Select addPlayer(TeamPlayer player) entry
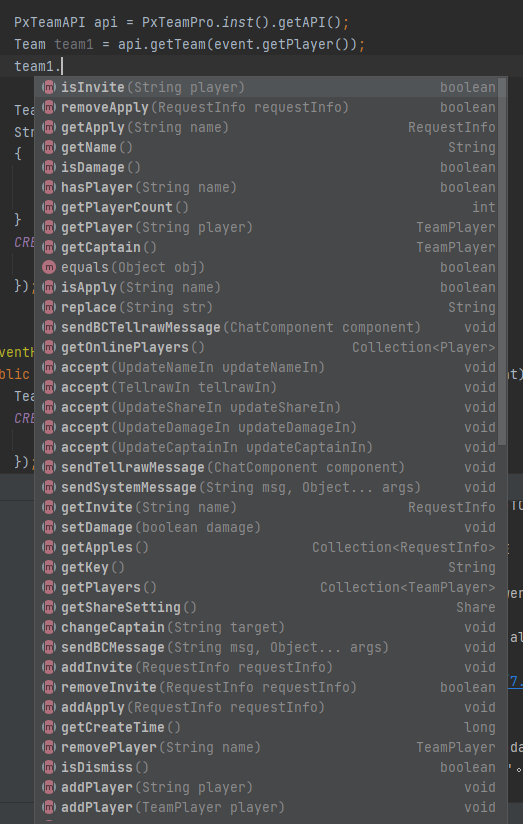This screenshot has height=824, width=523. [x=268, y=807]
